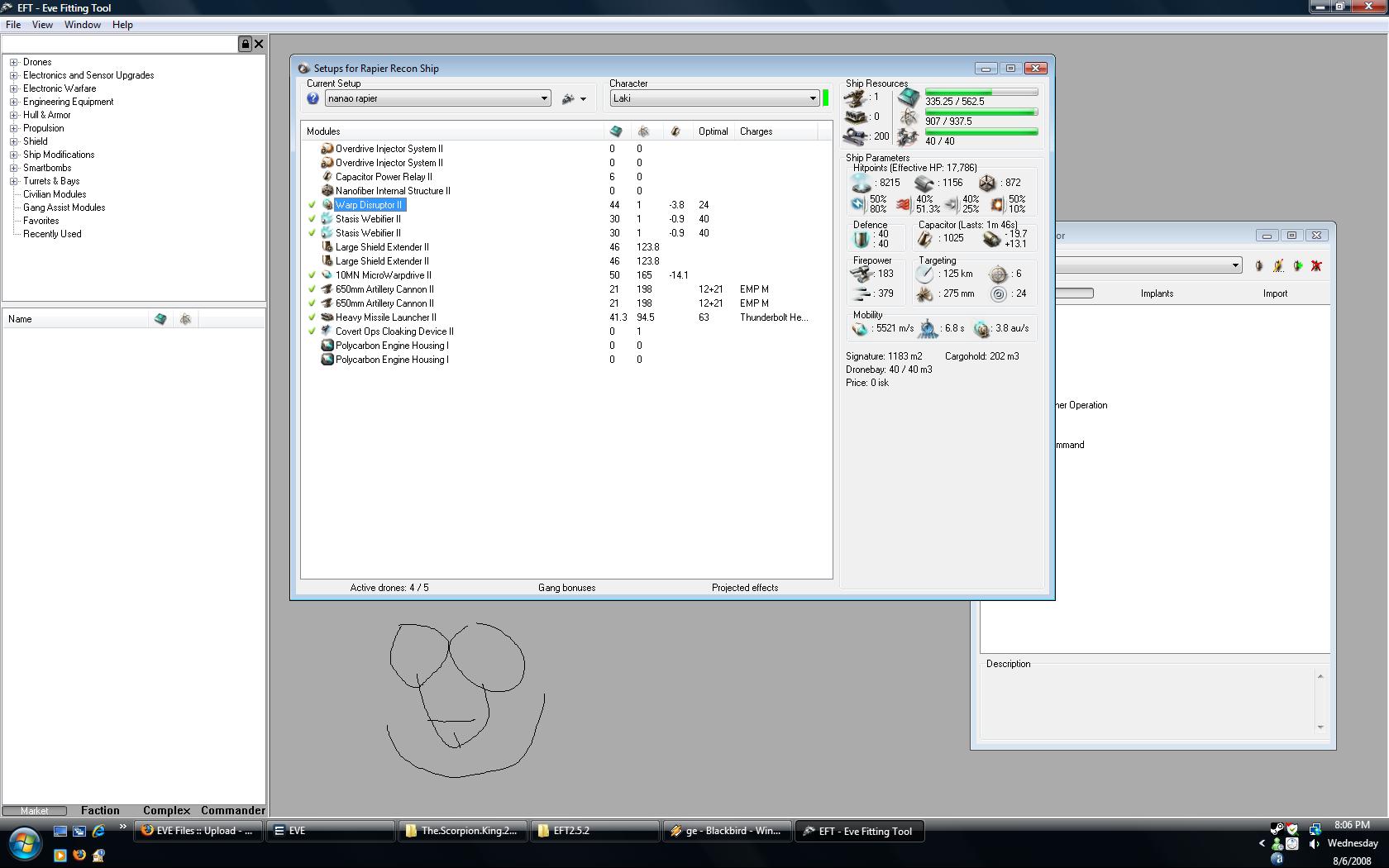This screenshot has height=868, width=1389.
Task: Click the powergrid usage bar 907 / 937.5
Action: click(x=981, y=112)
